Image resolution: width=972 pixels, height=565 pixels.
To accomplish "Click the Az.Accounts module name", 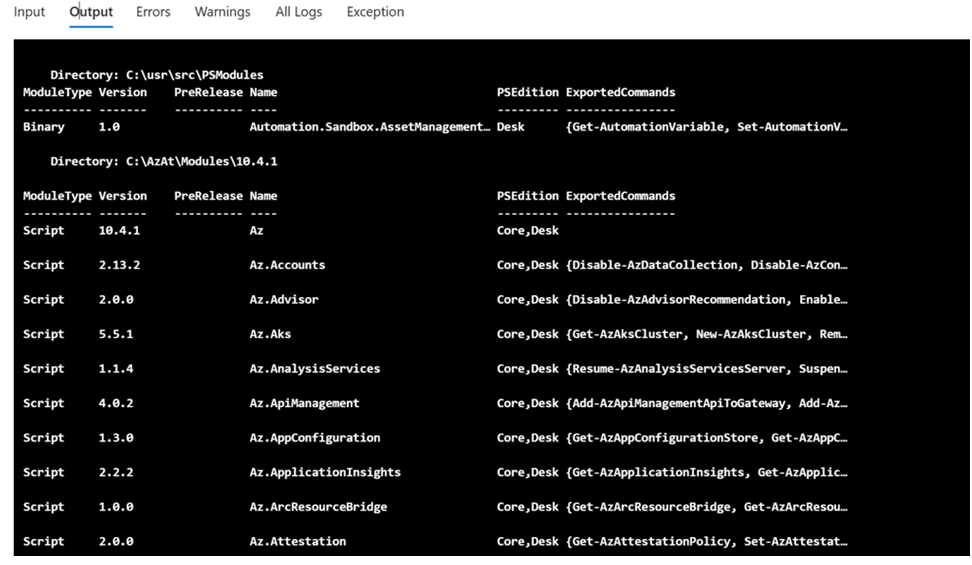I will click(287, 265).
